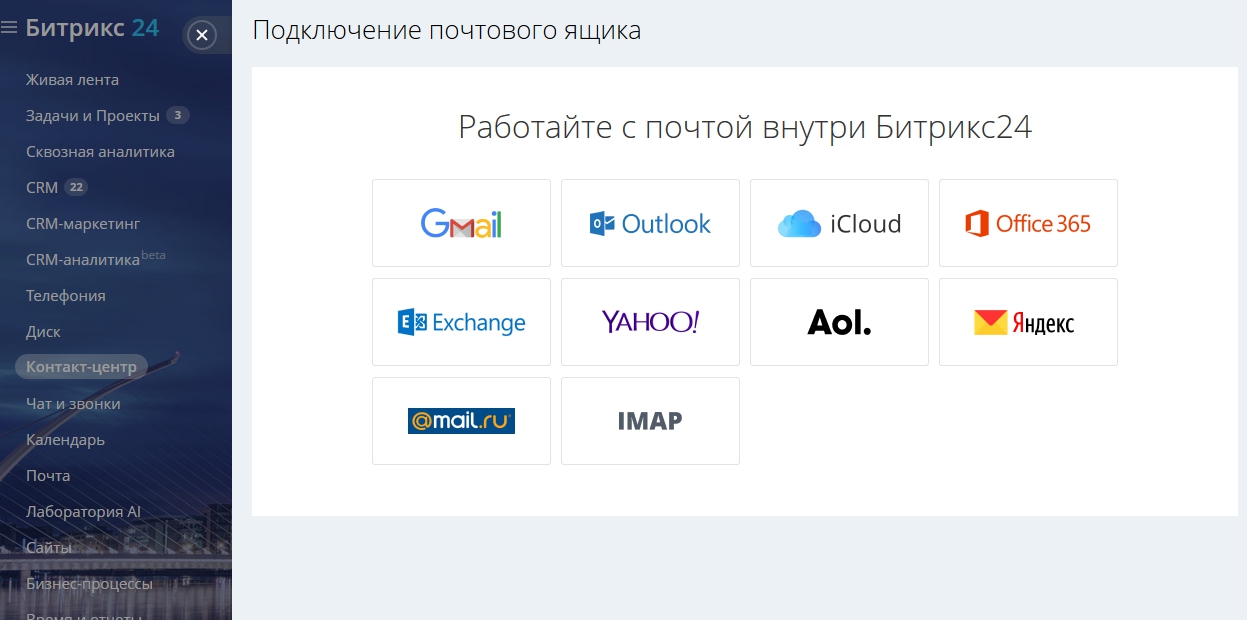Navigate to Сайты
The image size is (1247, 620).
click(49, 548)
